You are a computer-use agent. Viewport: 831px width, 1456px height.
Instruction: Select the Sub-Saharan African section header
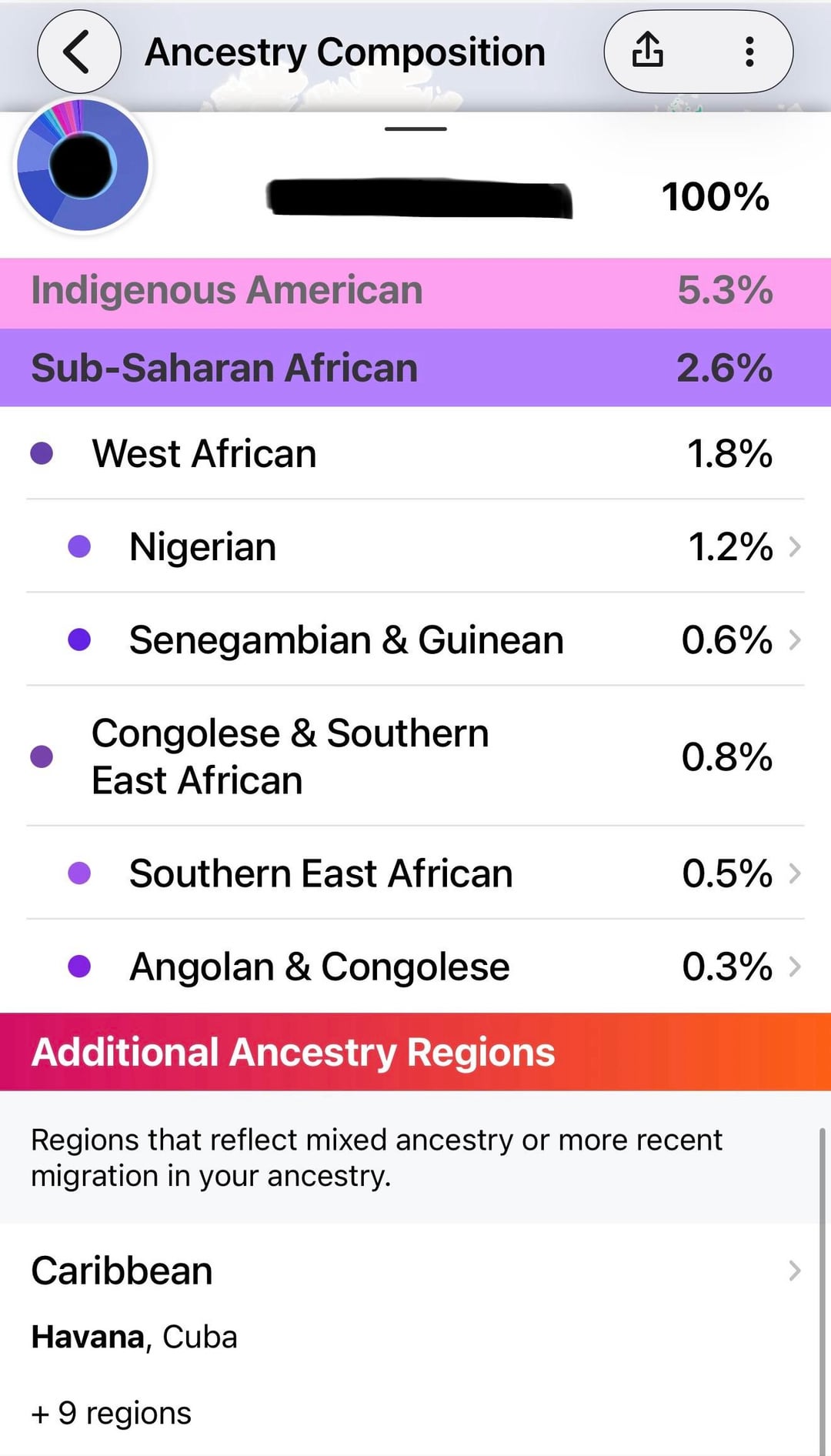tap(415, 368)
